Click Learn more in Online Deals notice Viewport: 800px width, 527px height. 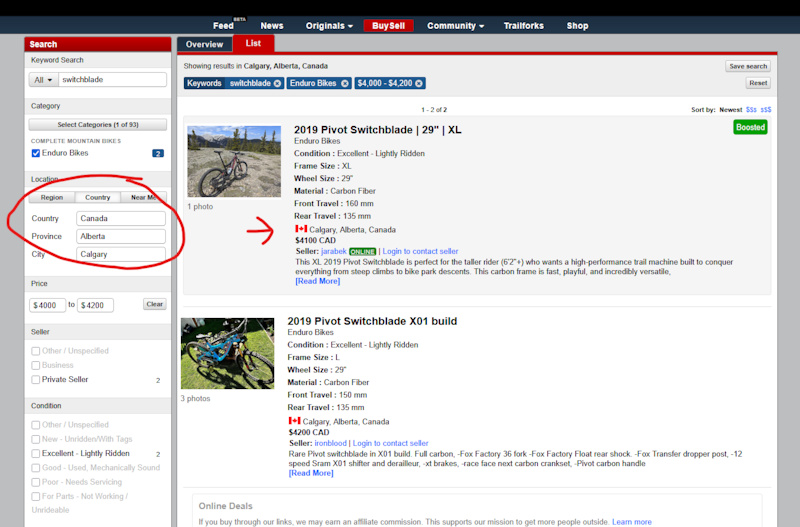tap(632, 522)
